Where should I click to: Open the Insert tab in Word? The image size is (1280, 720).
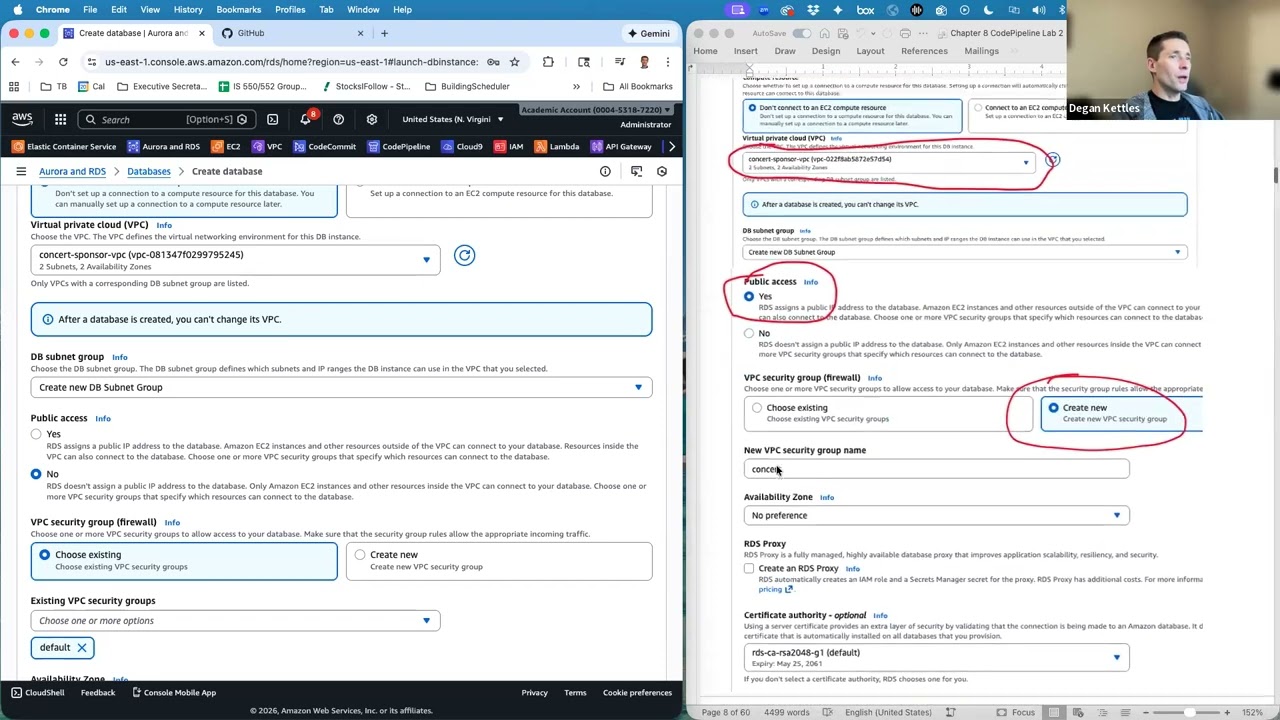[x=745, y=51]
